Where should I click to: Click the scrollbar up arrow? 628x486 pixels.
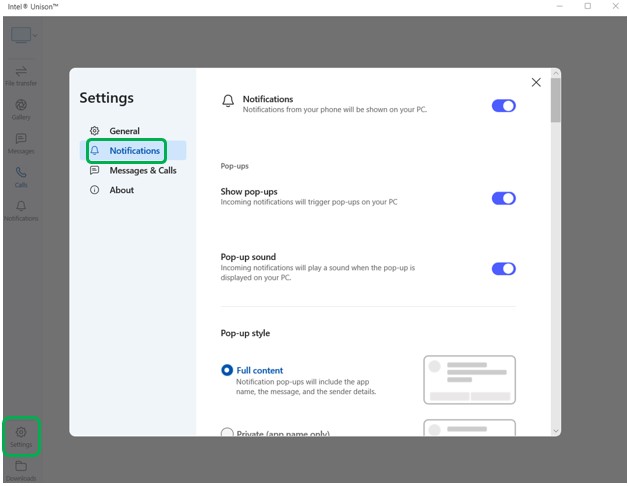(556, 73)
